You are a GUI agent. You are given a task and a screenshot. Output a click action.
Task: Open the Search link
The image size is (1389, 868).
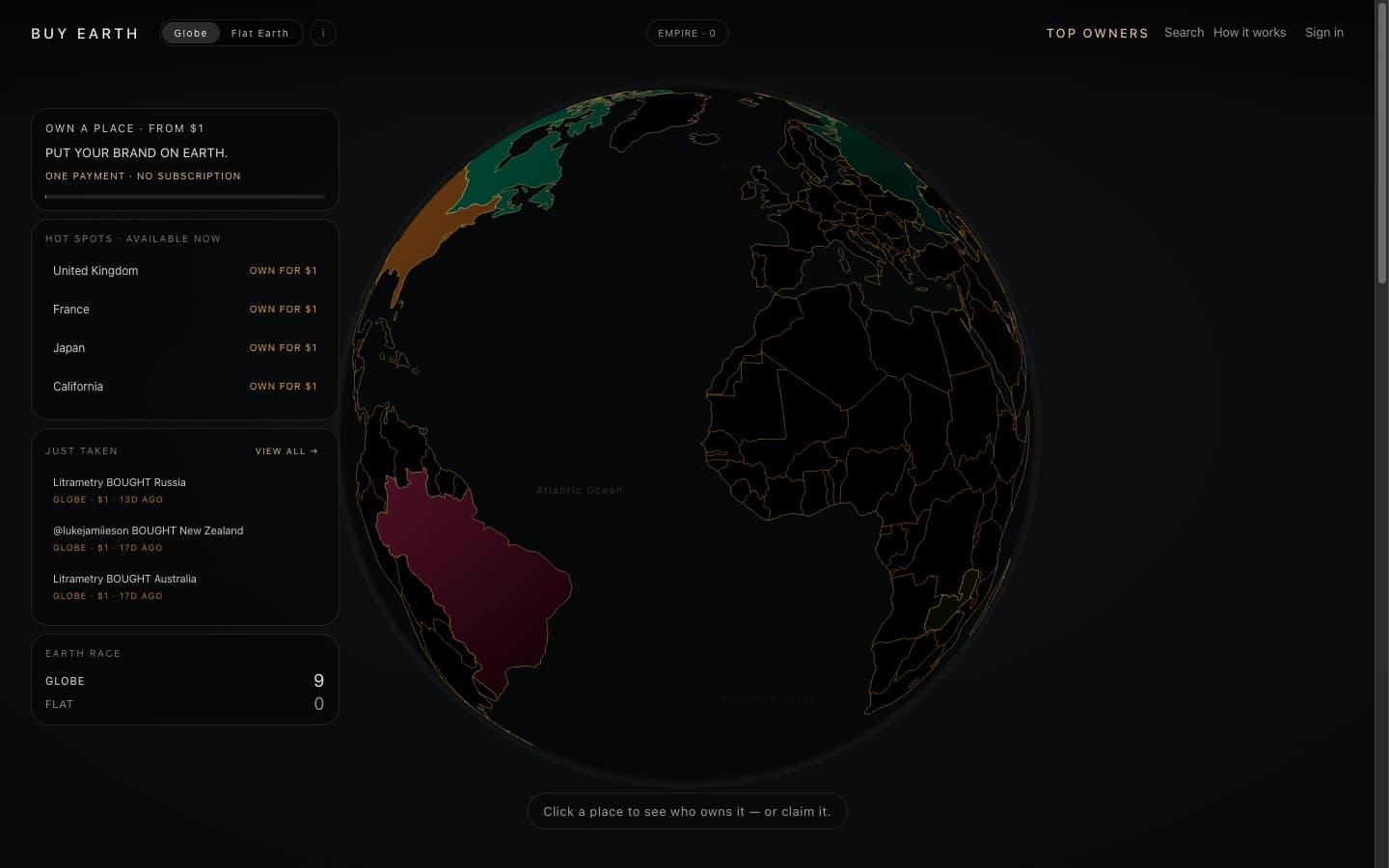pyautogui.click(x=1184, y=32)
